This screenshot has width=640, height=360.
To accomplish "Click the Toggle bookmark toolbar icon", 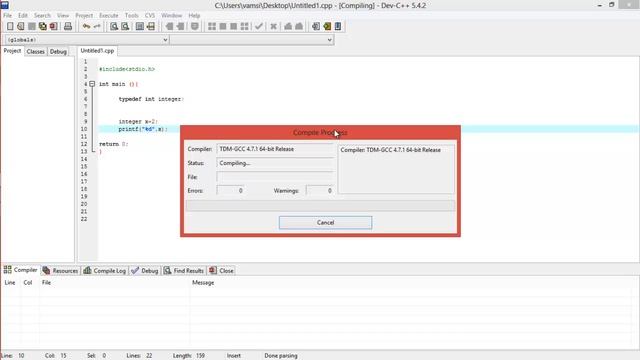I will coord(195,26).
